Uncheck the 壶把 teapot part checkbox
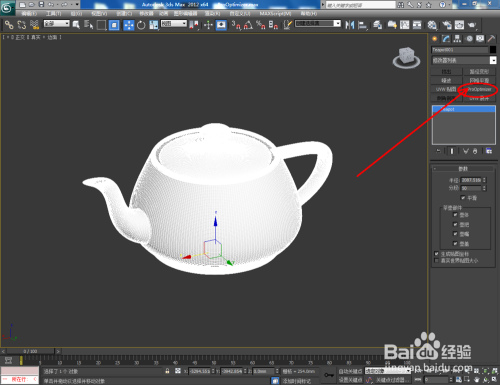Screen dimensions: 500x385 (455, 224)
